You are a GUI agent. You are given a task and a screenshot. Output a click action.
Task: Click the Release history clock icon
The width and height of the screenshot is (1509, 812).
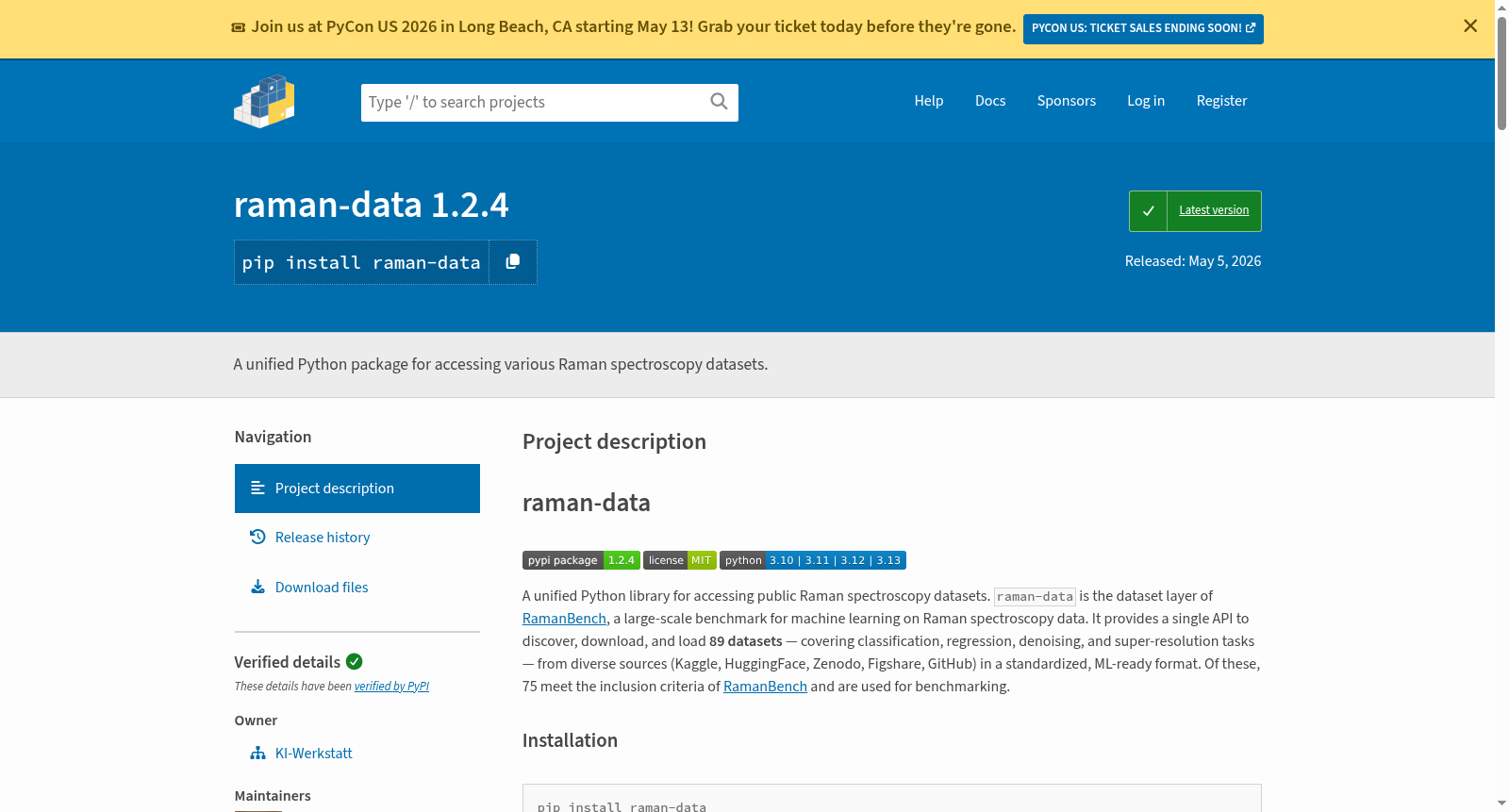[257, 537]
